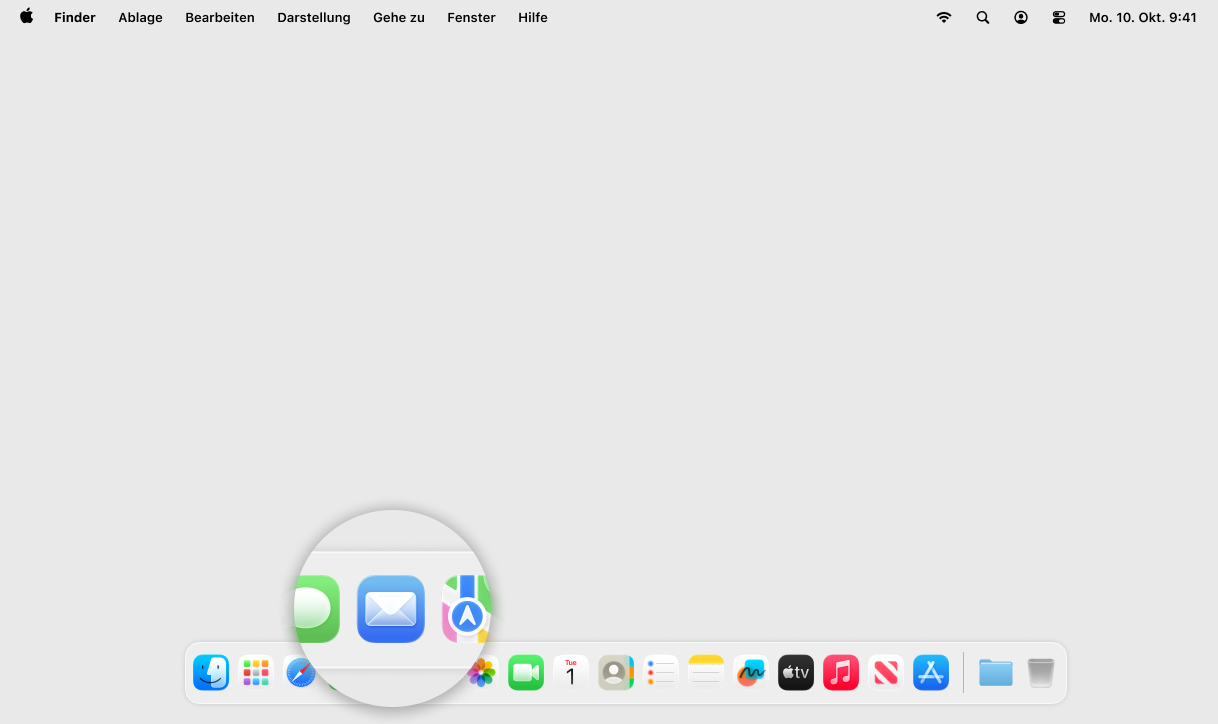Screen dimensions: 1218x724
Task: Open the Notes app icon
Action: pyautogui.click(x=706, y=673)
